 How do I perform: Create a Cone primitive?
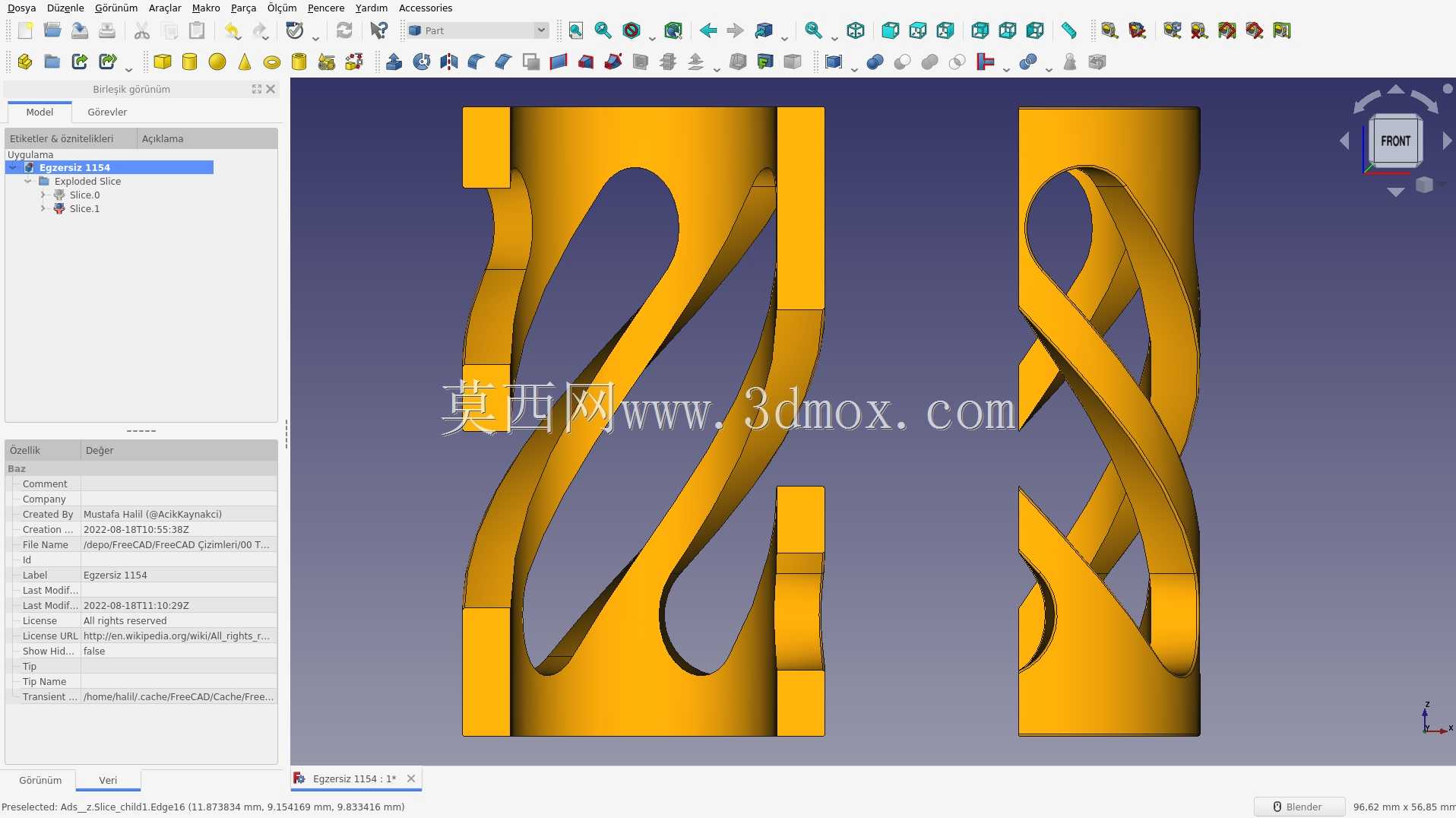[245, 62]
